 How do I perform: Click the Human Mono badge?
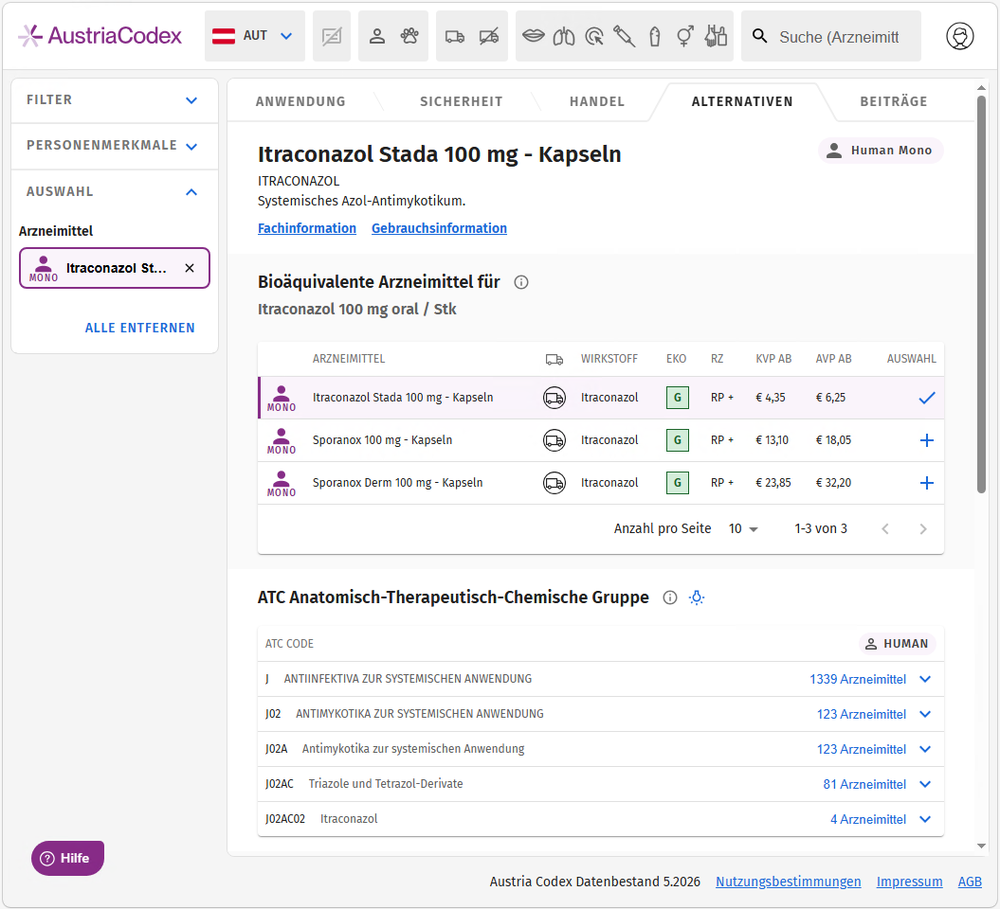[x=881, y=151]
